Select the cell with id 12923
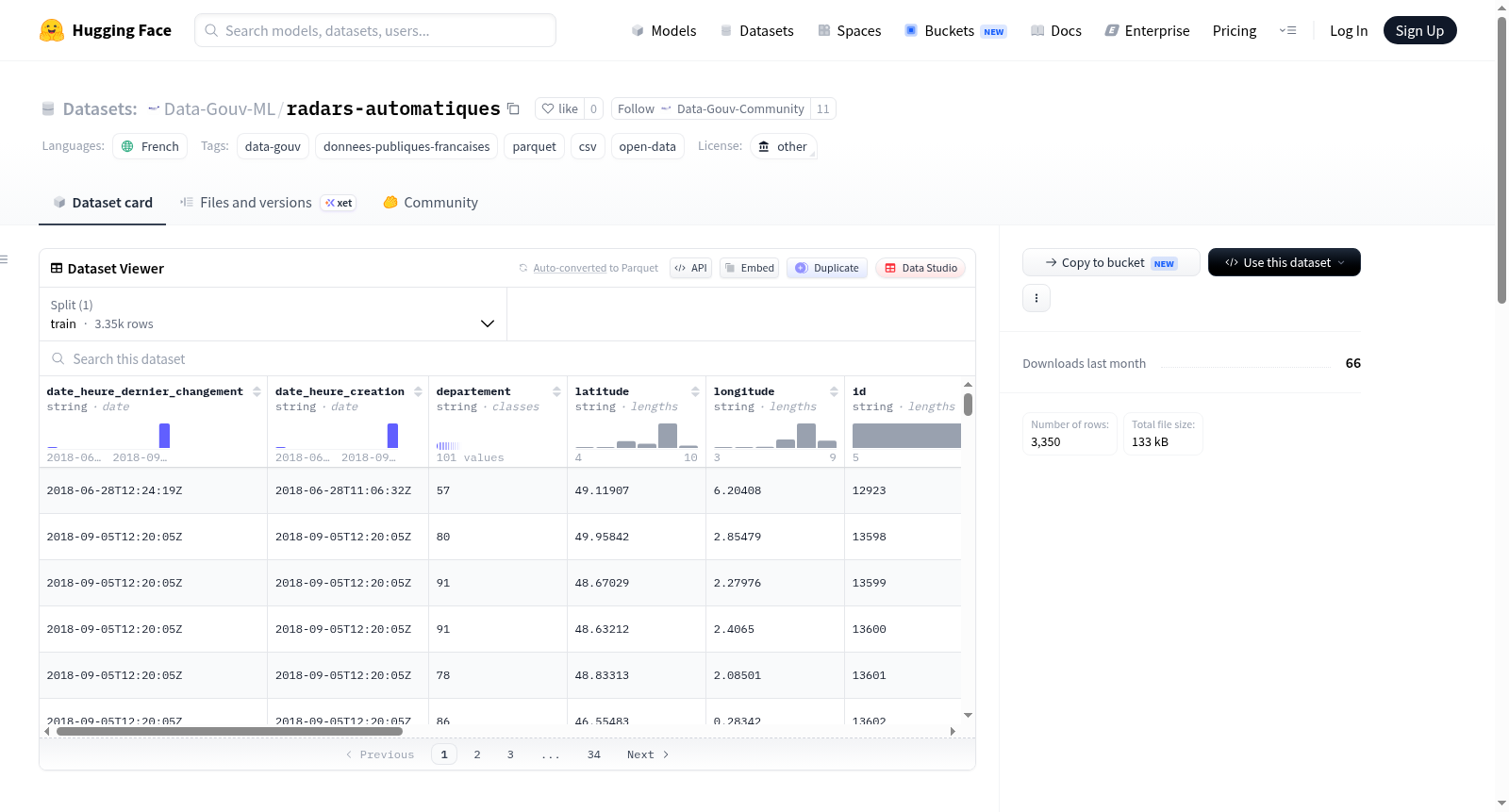 (x=903, y=490)
